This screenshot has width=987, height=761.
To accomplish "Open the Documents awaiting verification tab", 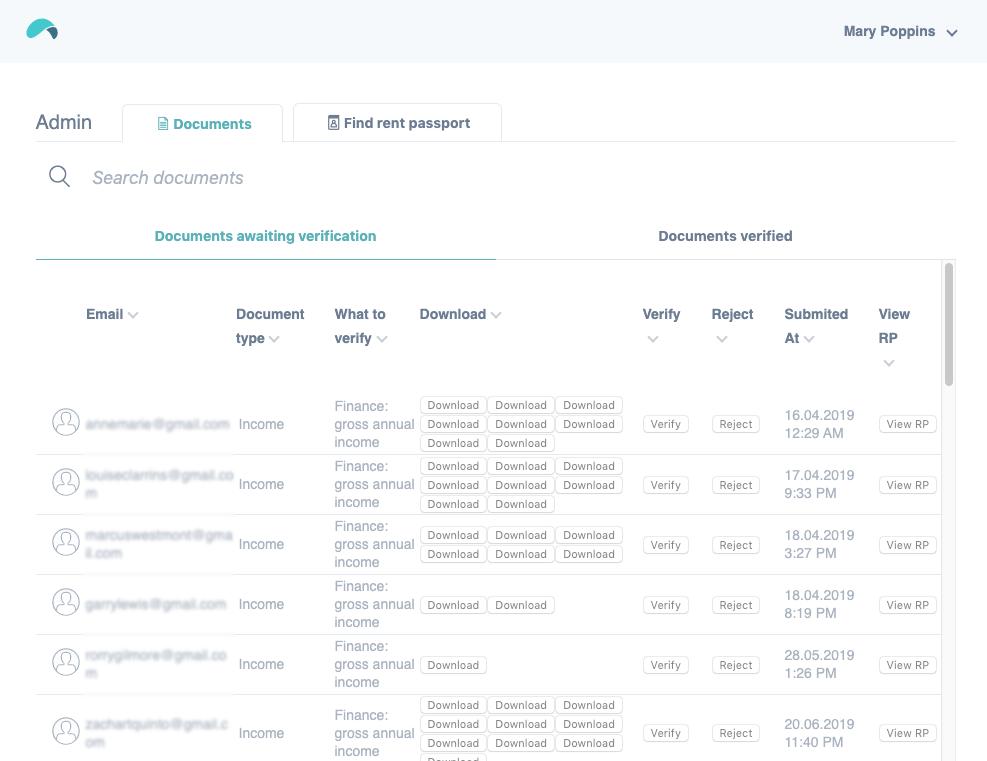I will click(265, 236).
